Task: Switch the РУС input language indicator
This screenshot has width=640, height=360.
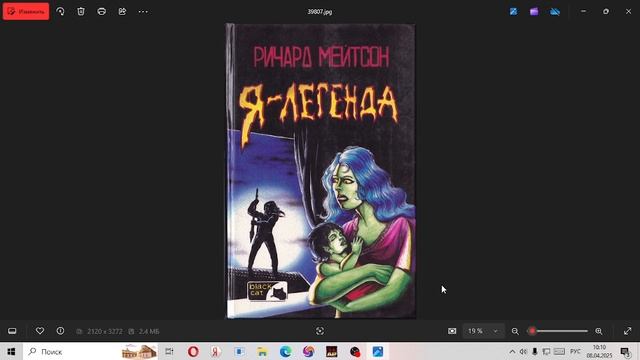Action: tap(575, 351)
